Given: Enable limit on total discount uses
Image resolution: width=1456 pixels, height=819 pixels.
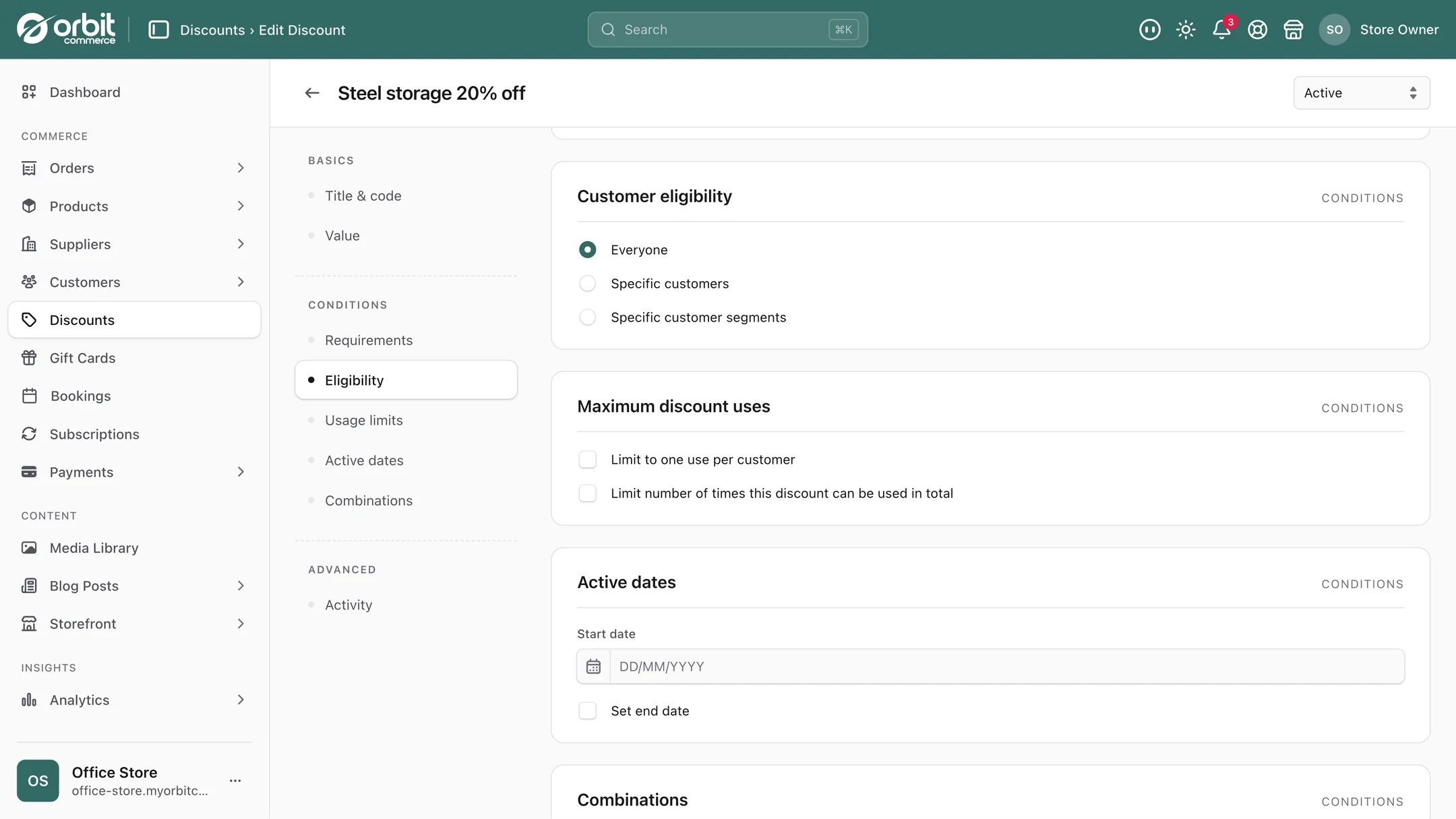Looking at the screenshot, I should pyautogui.click(x=588, y=493).
